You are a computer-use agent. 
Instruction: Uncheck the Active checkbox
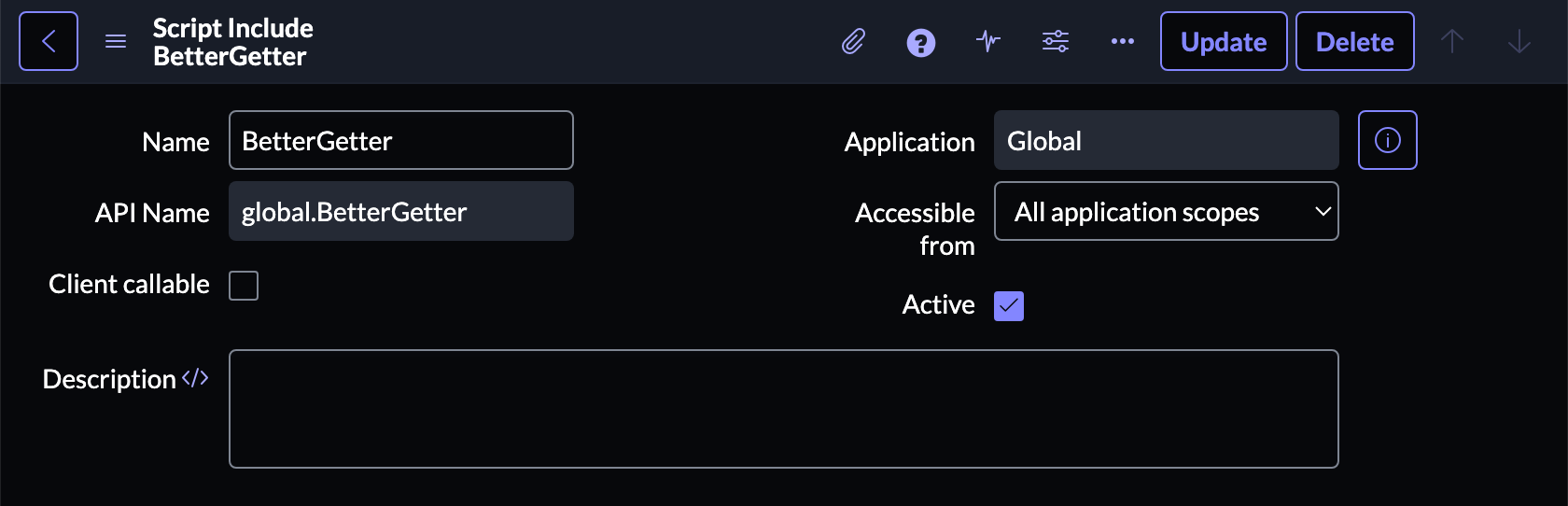[1009, 306]
